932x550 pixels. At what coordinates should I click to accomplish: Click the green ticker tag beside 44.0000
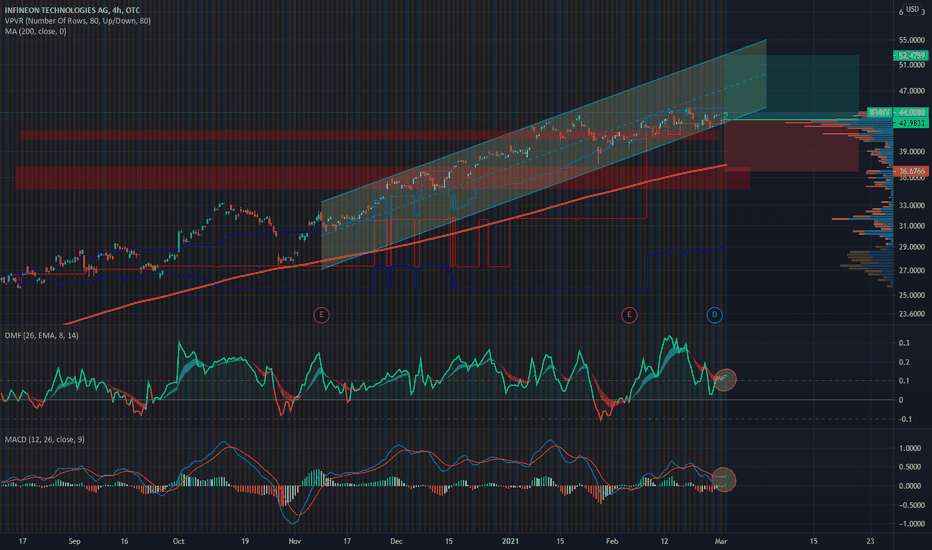(x=880, y=112)
